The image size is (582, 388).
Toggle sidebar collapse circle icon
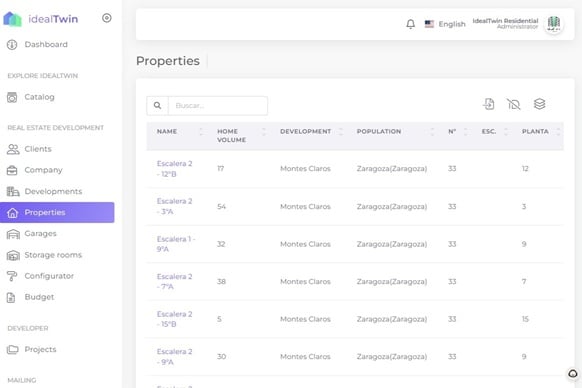[107, 18]
